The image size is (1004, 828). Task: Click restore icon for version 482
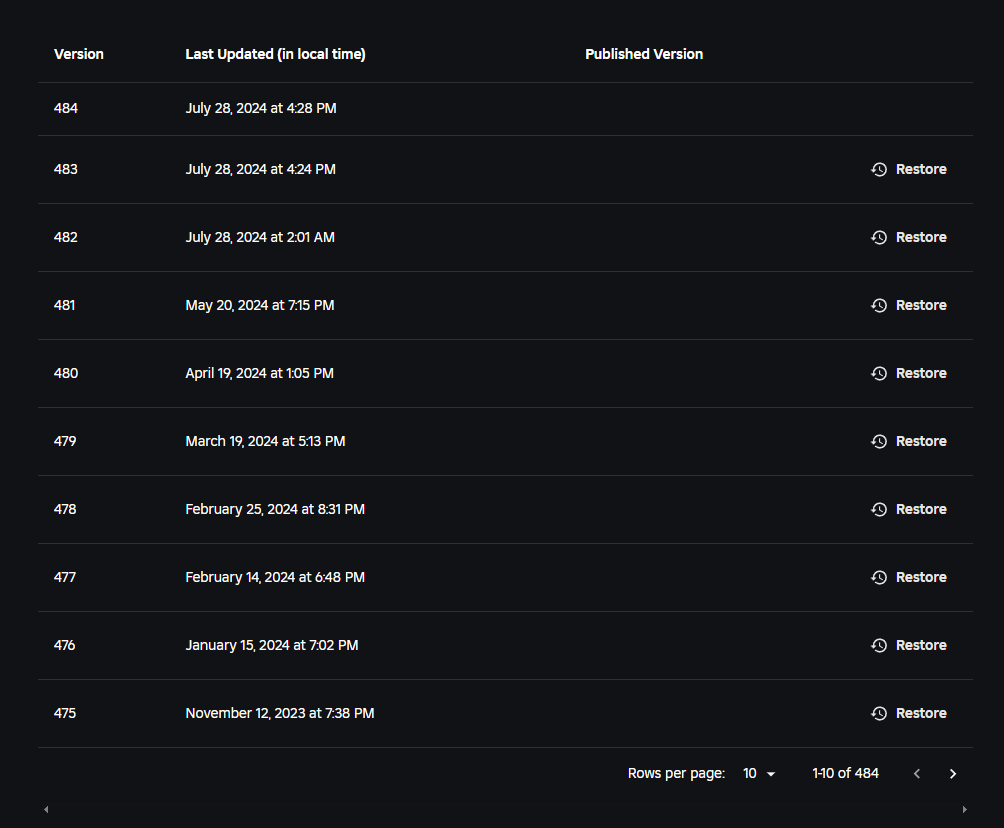[879, 237]
